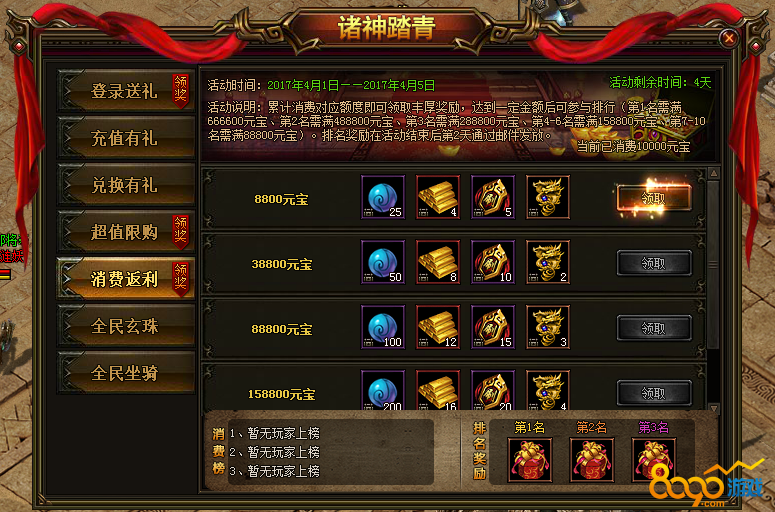Screen dimensions: 775x512
Task: Click 领取 button for 38800元宝 tier
Action: point(653,263)
